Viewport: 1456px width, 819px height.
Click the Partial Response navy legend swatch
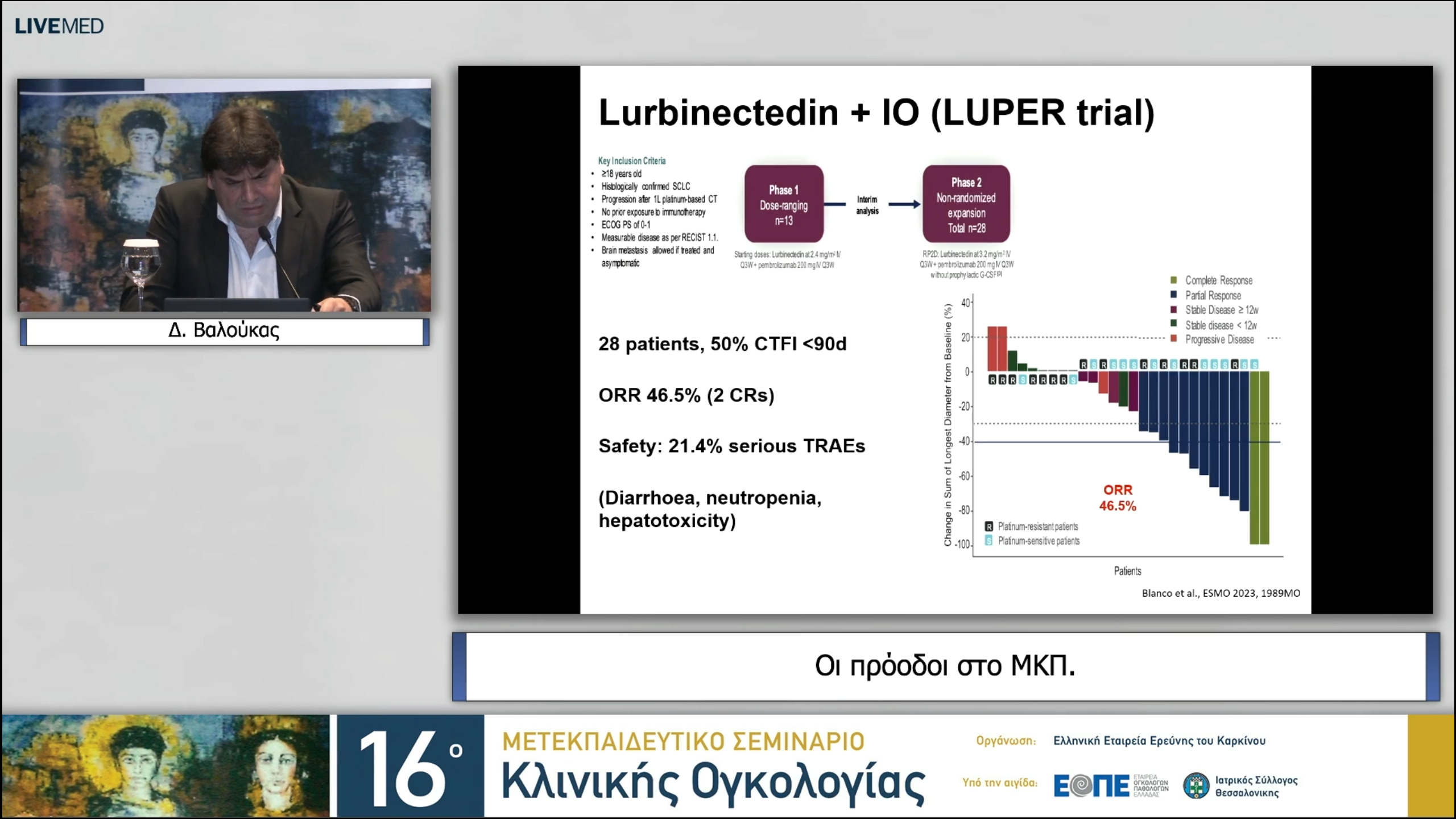click(1173, 295)
